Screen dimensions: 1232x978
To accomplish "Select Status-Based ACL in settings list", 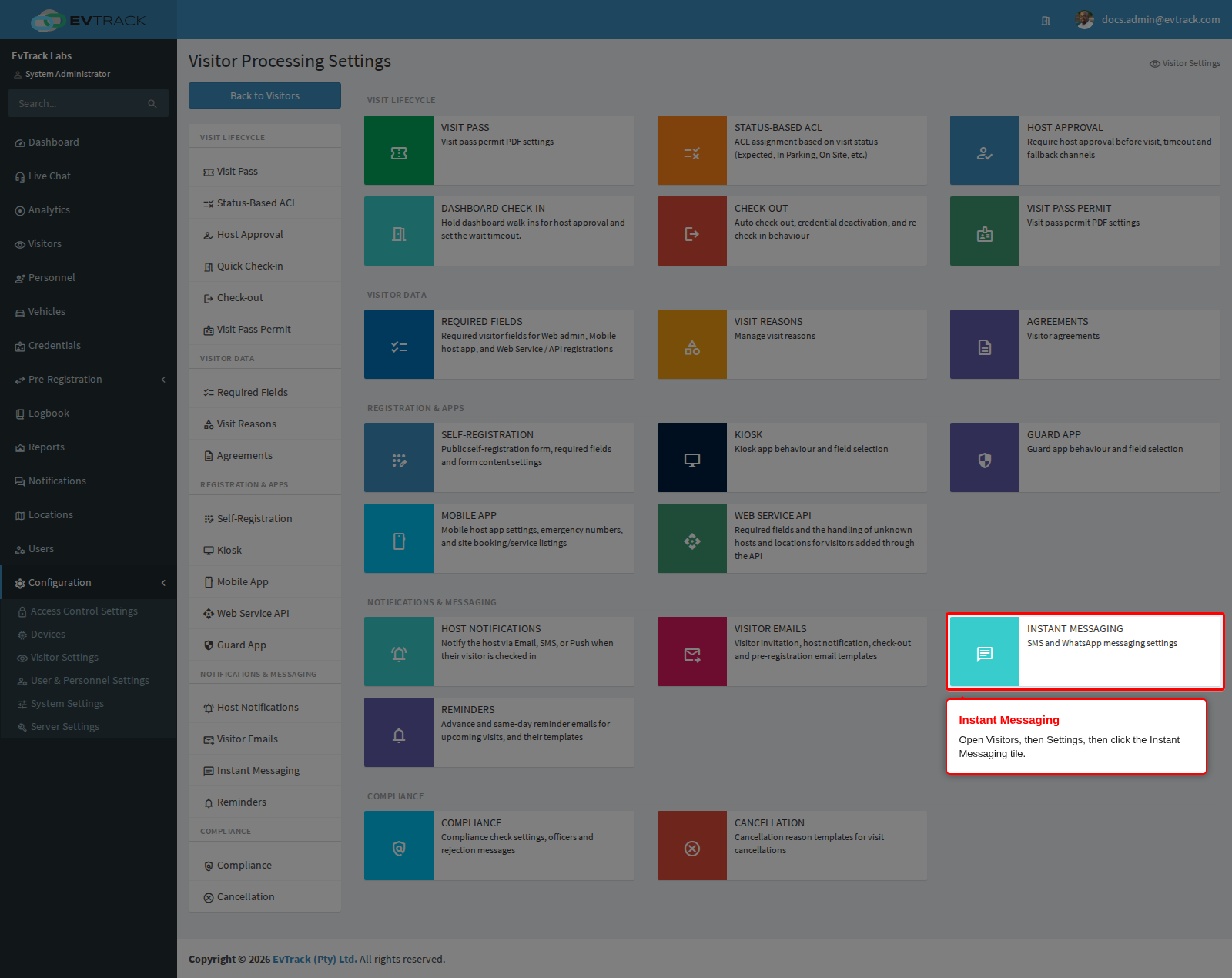I will (x=265, y=203).
